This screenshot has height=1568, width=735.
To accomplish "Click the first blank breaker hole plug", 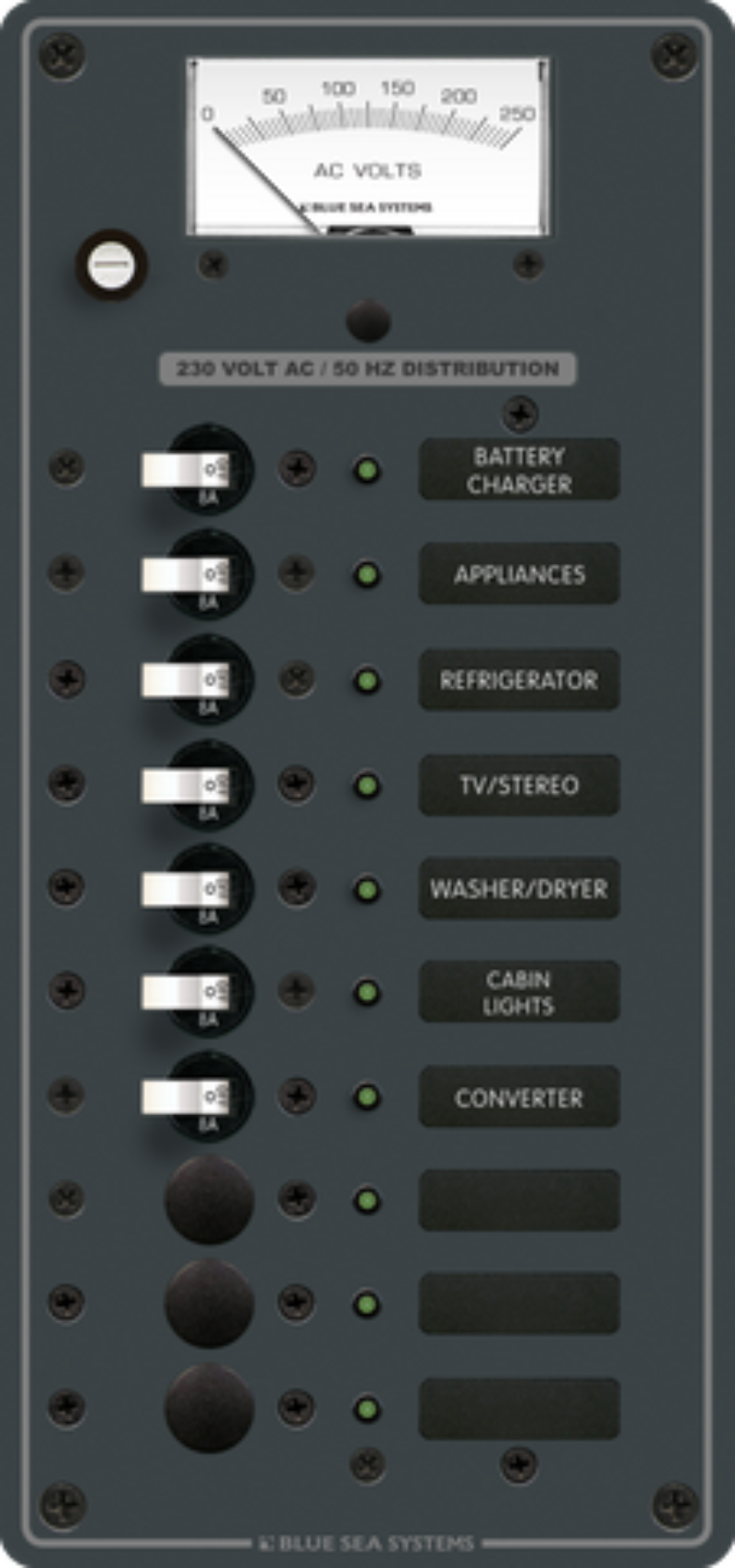I will pos(209,1201).
